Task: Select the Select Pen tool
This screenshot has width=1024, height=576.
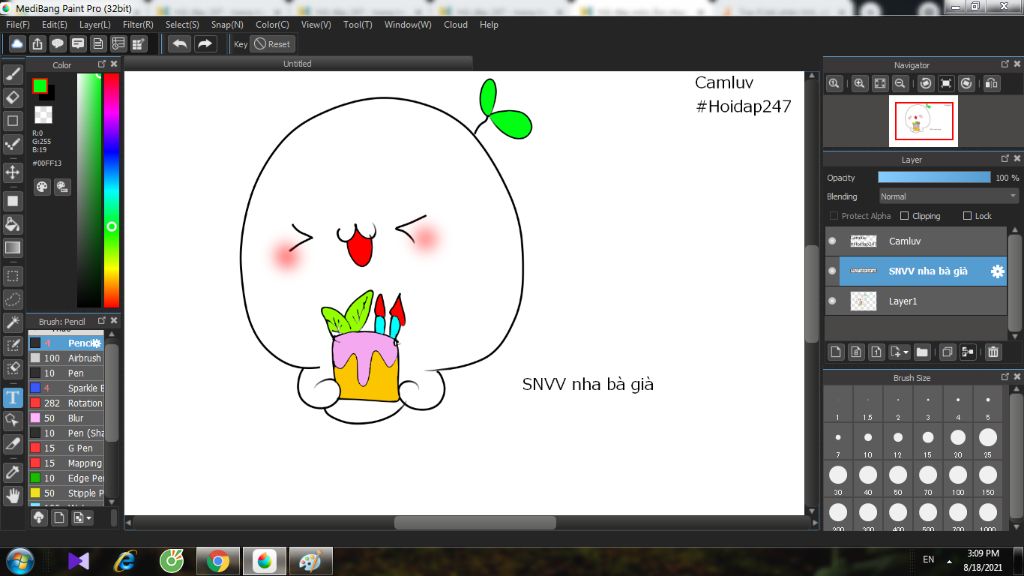Action: (12, 345)
